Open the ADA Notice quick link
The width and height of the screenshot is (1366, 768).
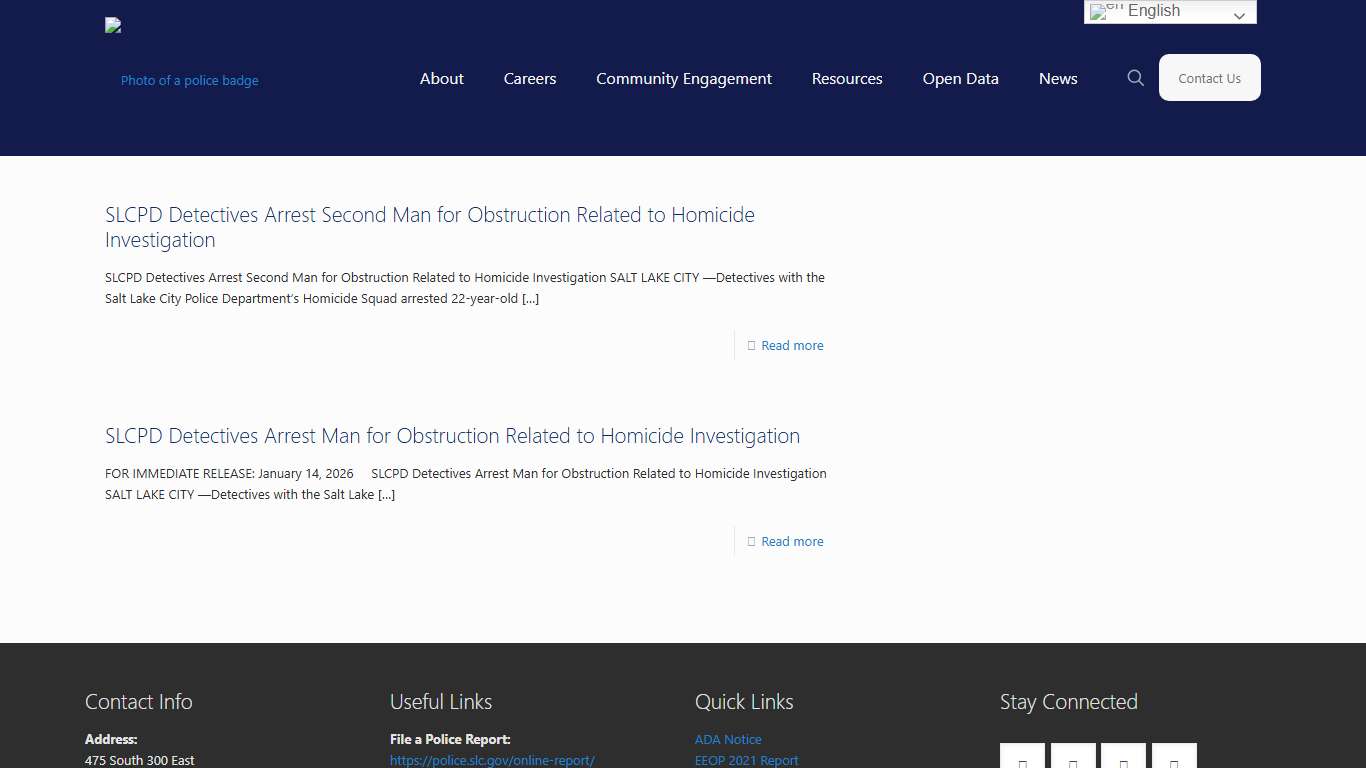[x=728, y=740]
